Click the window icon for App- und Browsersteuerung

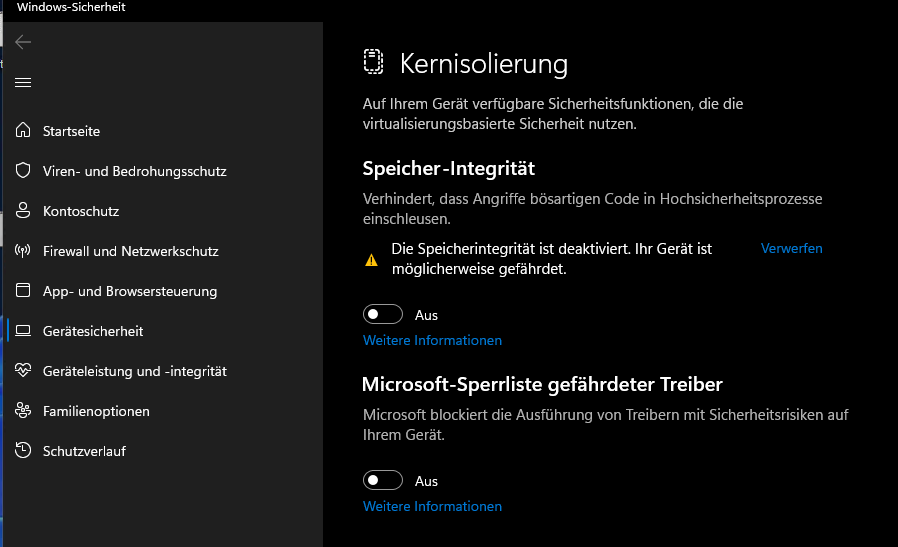pyautogui.click(x=23, y=290)
